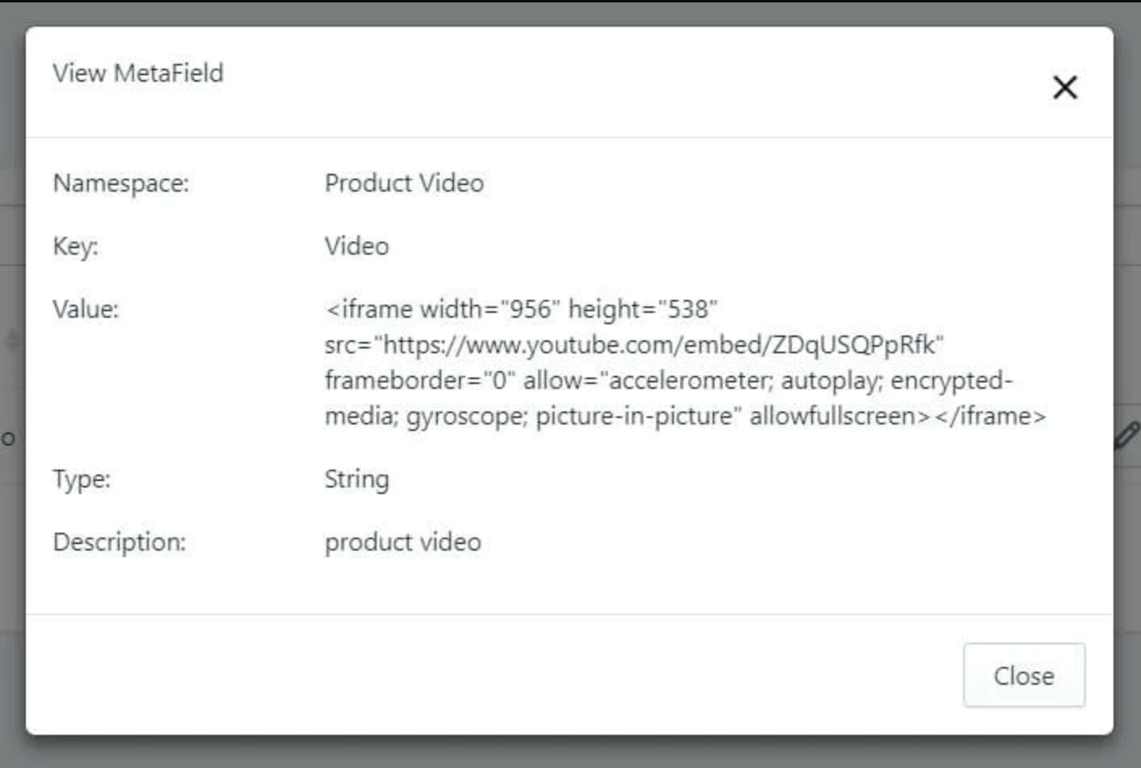The width and height of the screenshot is (1141, 768).
Task: Click the iframe width and height line
Action: [x=521, y=309]
